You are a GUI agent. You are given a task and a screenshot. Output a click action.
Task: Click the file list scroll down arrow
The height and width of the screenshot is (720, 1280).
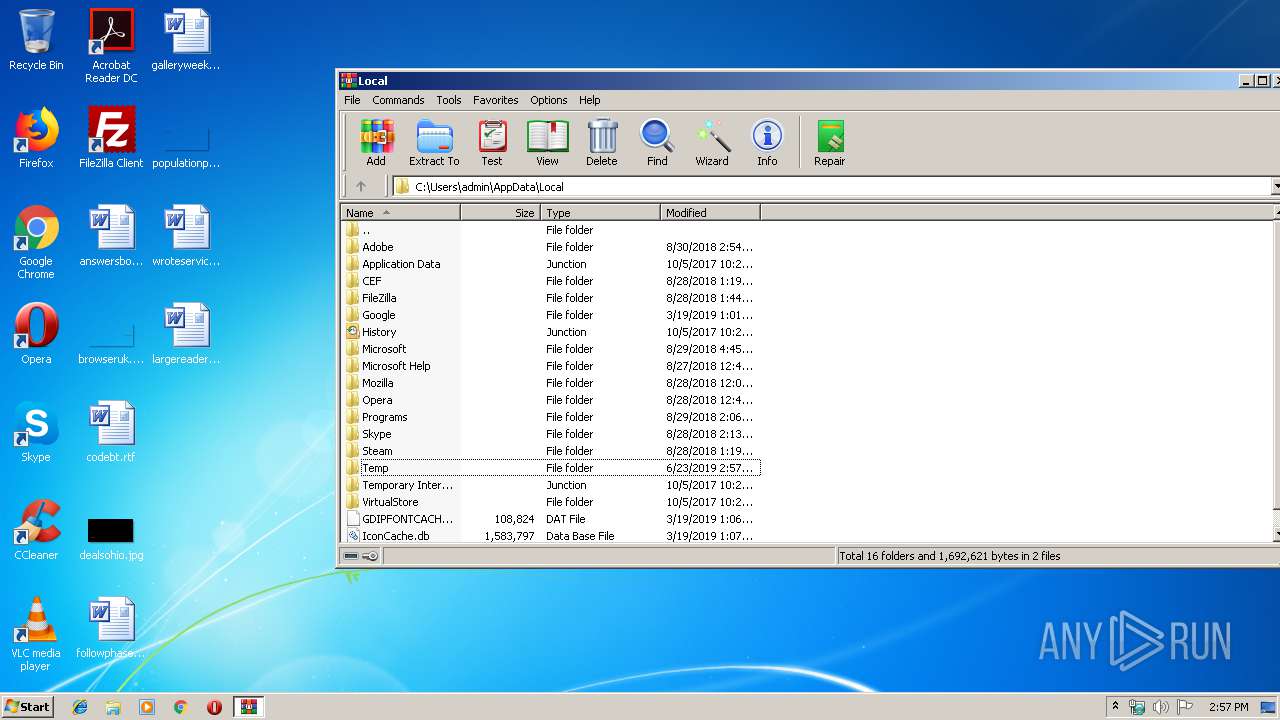(1276, 536)
